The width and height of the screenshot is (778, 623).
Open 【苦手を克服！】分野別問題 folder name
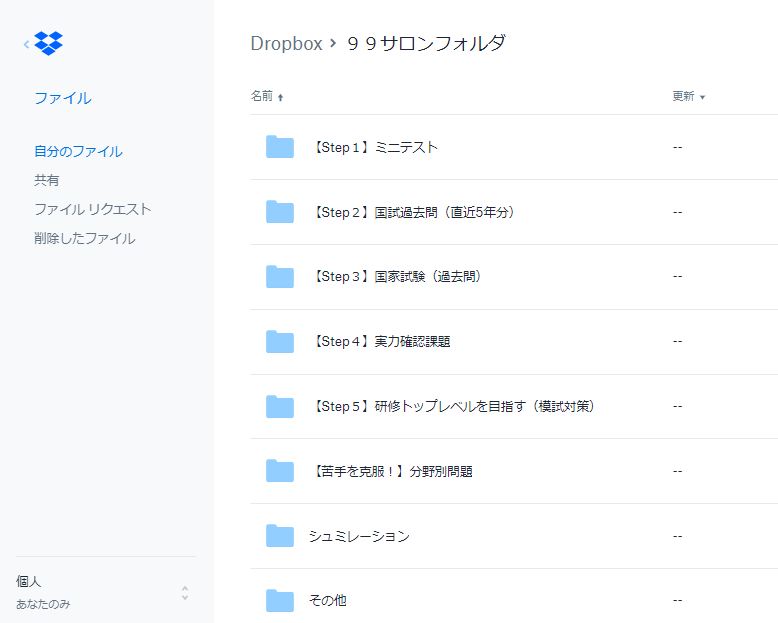392,471
